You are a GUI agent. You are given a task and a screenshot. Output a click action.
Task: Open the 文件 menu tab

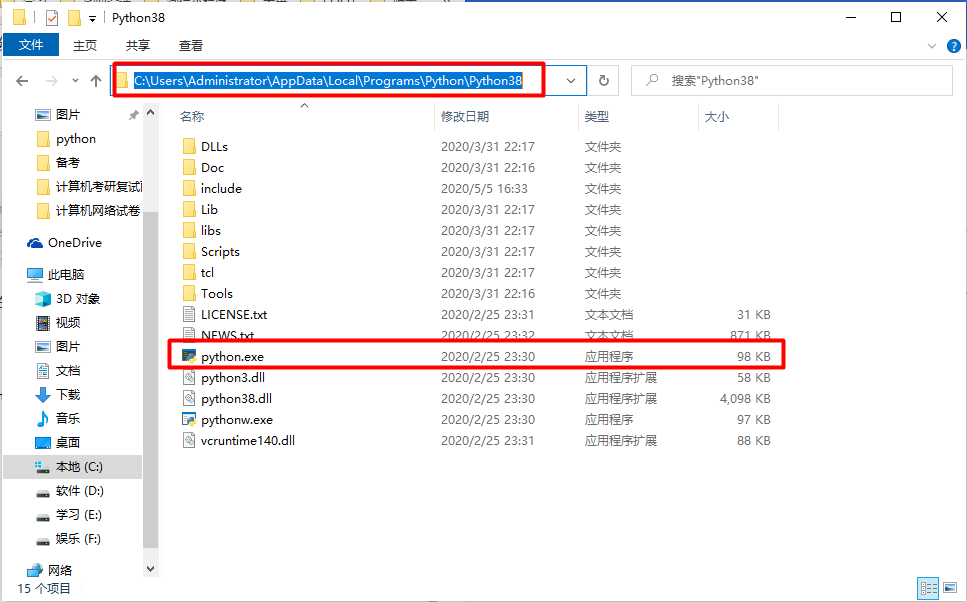pos(31,45)
